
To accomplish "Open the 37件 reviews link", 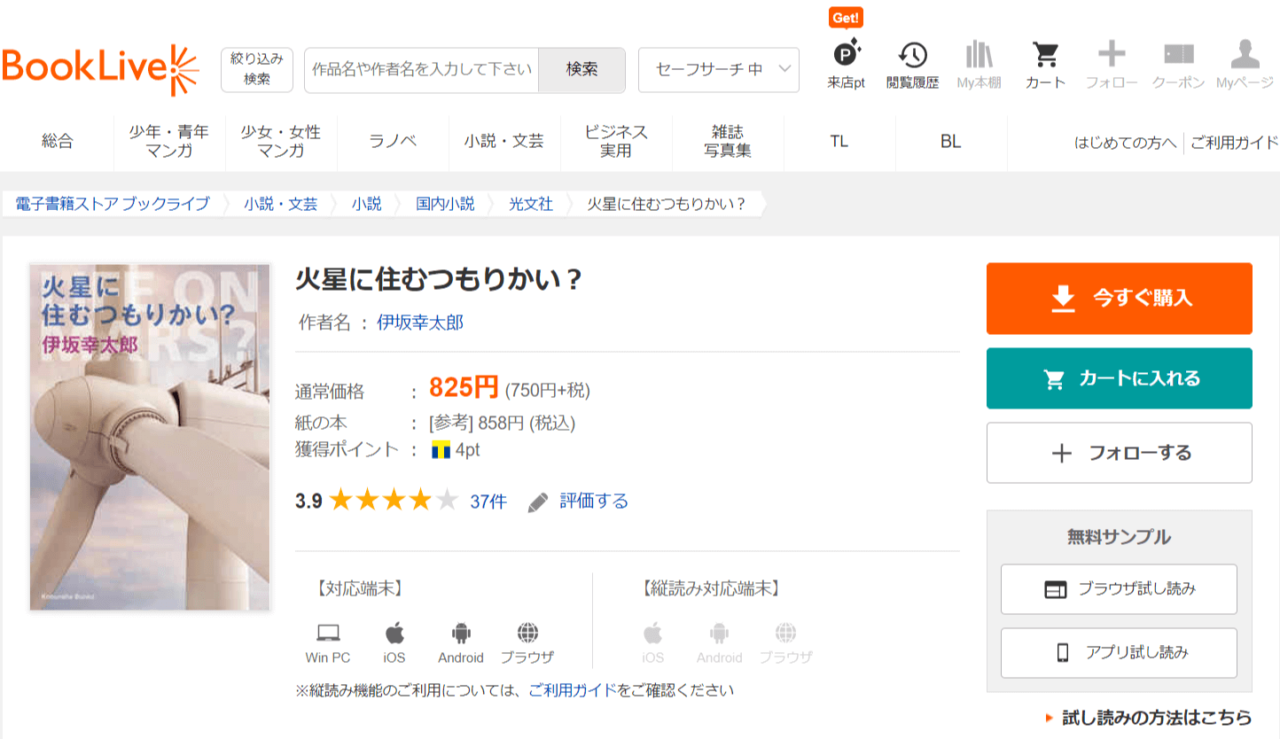I will click(488, 502).
